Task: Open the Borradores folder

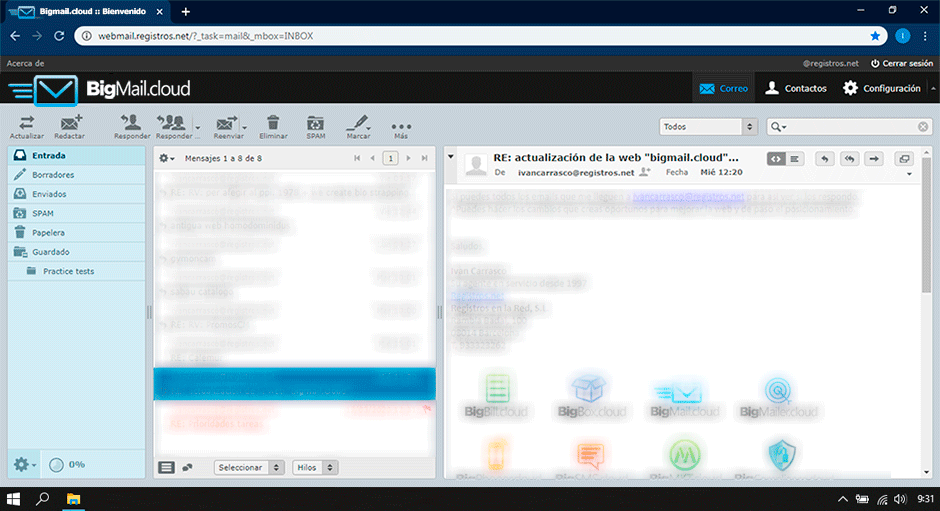Action: tap(52, 175)
